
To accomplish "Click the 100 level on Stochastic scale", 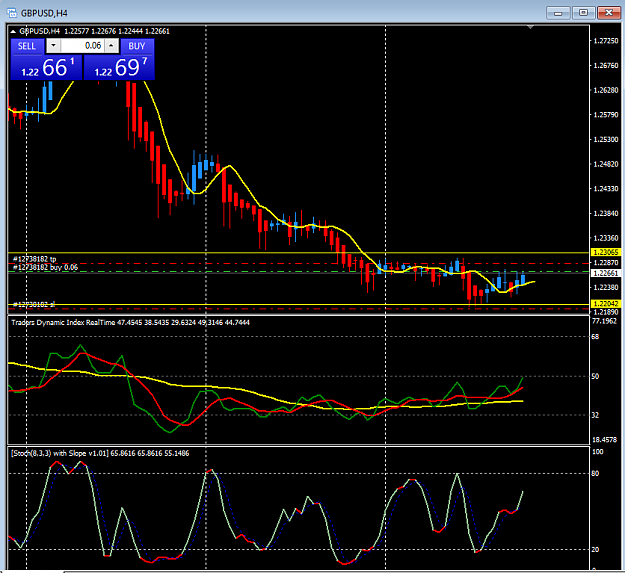I will (597, 451).
